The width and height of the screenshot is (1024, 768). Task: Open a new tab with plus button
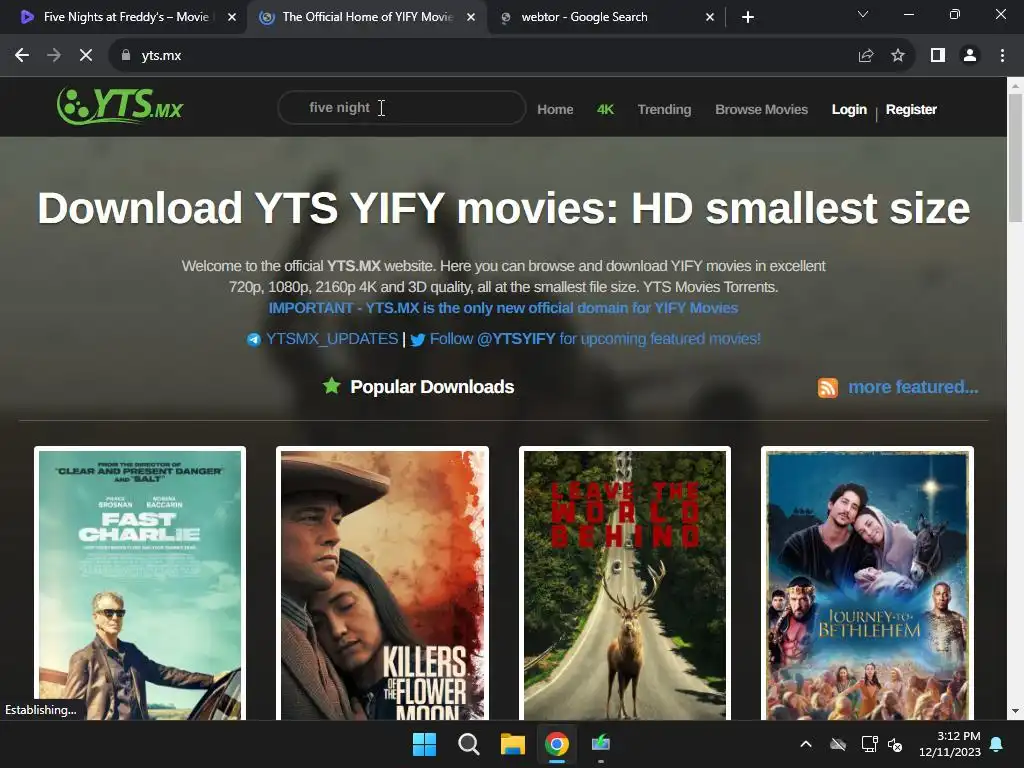coord(748,17)
